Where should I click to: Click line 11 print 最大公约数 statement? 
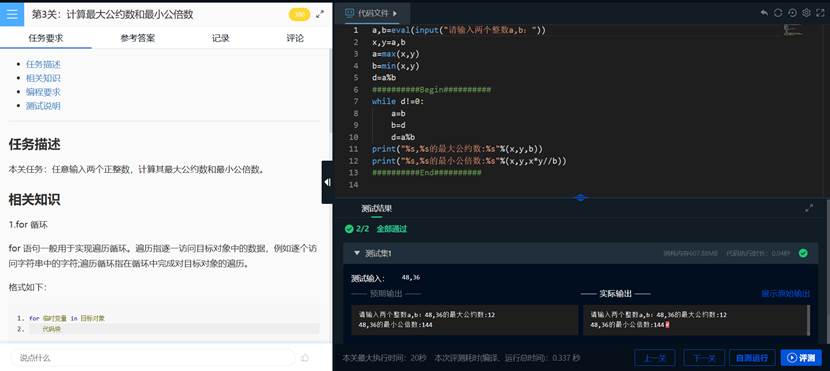(x=457, y=149)
